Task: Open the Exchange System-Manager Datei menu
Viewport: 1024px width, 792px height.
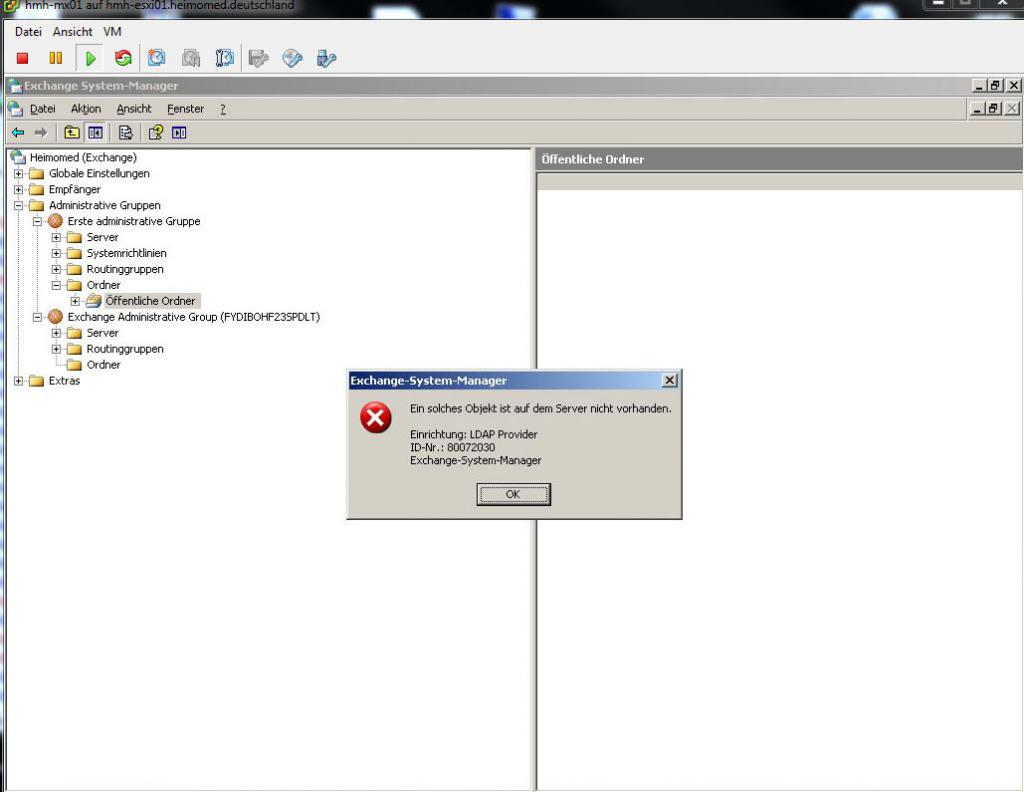Action: pos(42,108)
